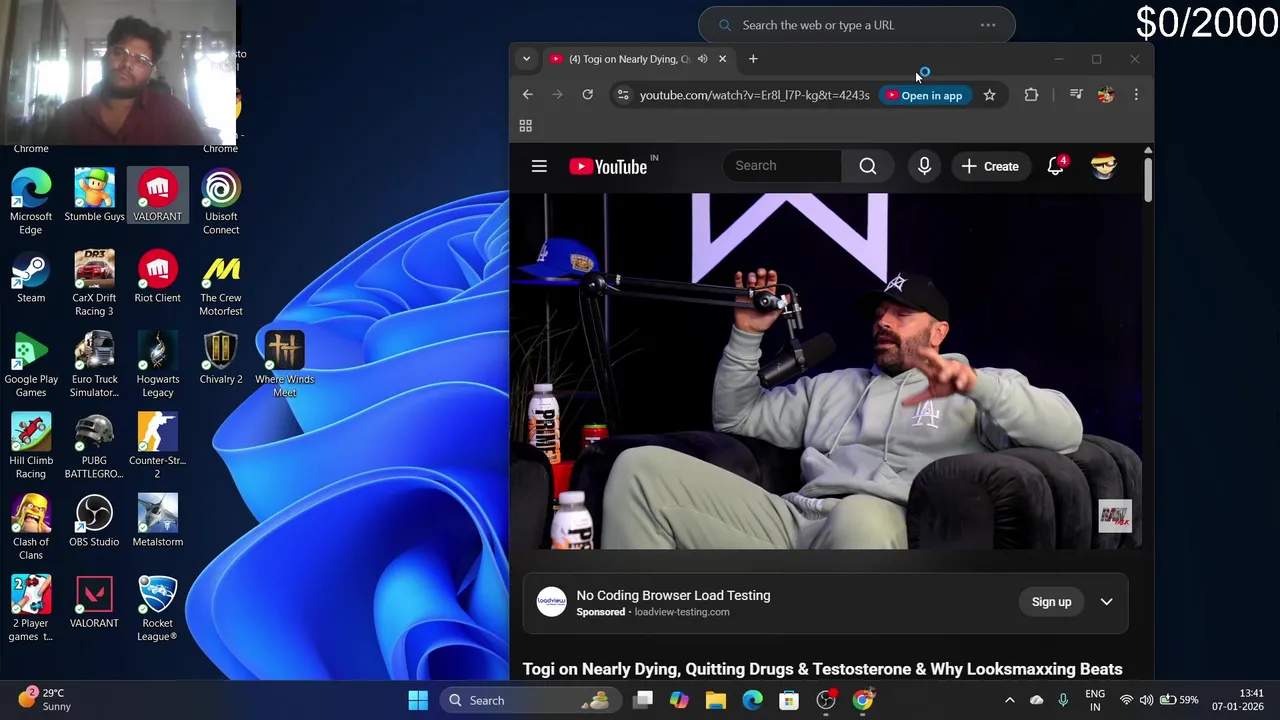Viewport: 1280px width, 720px height.
Task: Open Hill Climb Racing shortcut
Action: 31,447
